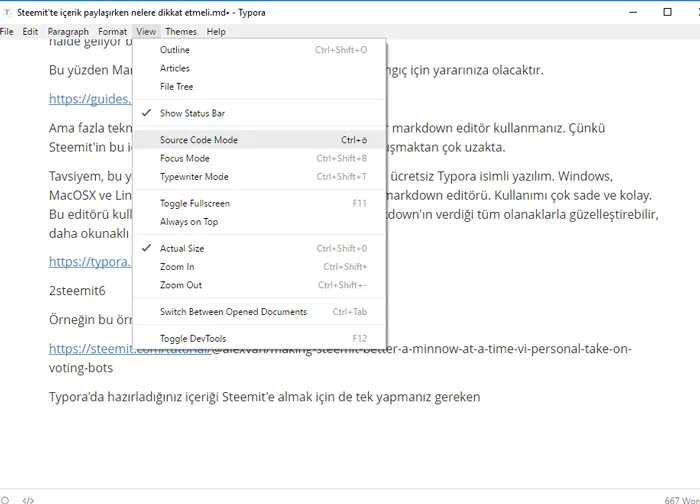The image size is (700, 504).
Task: Choose Outline from the View menu
Action: 259,50
